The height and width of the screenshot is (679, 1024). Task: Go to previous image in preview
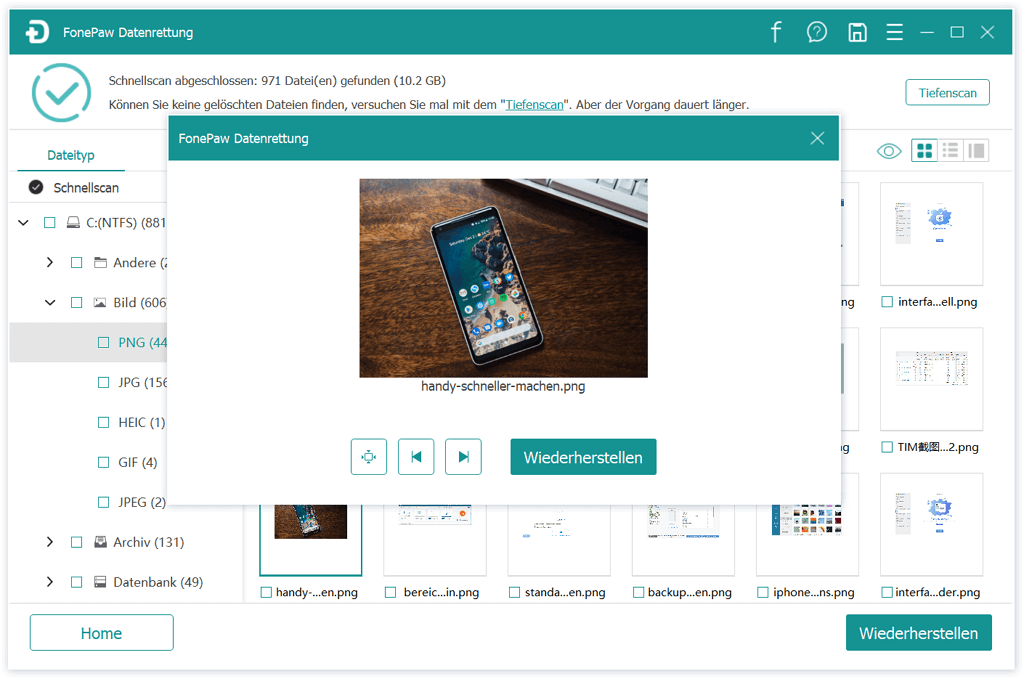[416, 457]
